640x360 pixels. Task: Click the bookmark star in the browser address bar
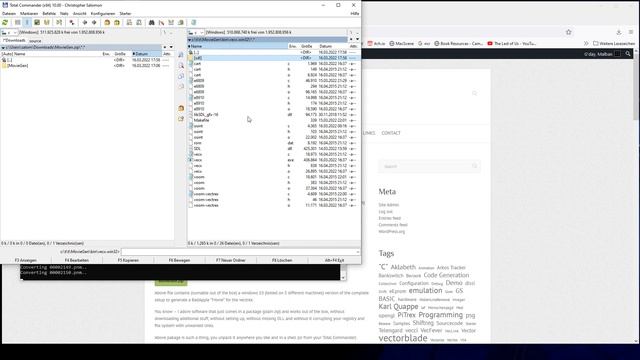(x=569, y=32)
